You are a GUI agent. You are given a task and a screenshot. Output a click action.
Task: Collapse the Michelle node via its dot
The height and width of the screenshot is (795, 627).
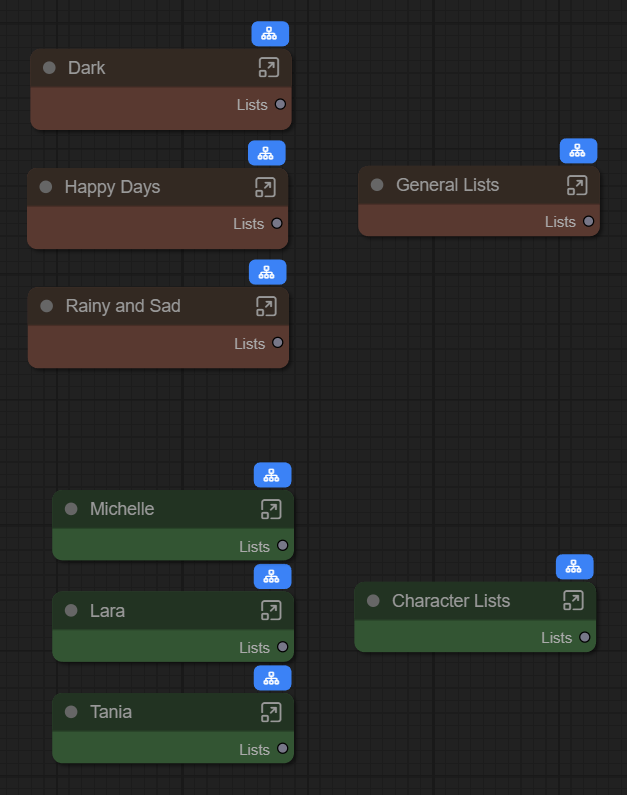pyautogui.click(x=71, y=509)
